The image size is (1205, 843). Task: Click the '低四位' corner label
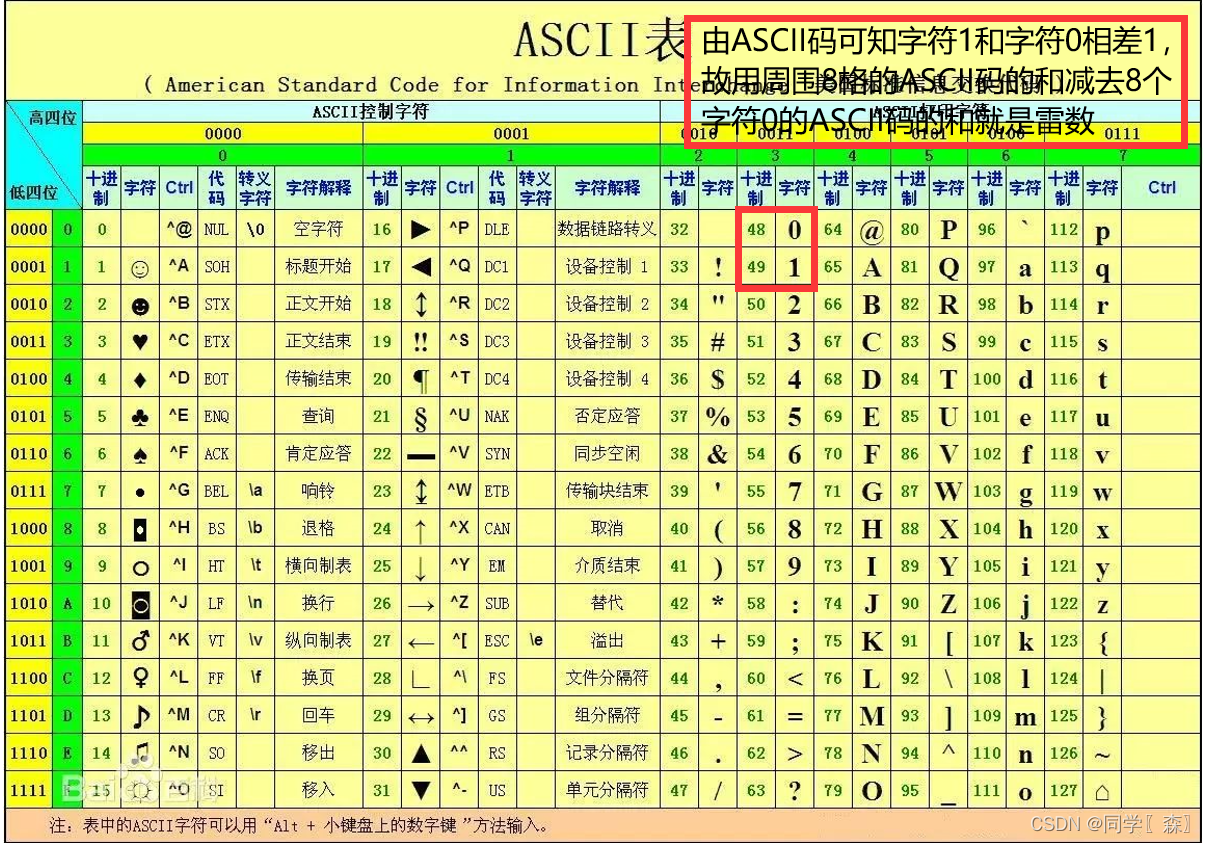coord(32,192)
